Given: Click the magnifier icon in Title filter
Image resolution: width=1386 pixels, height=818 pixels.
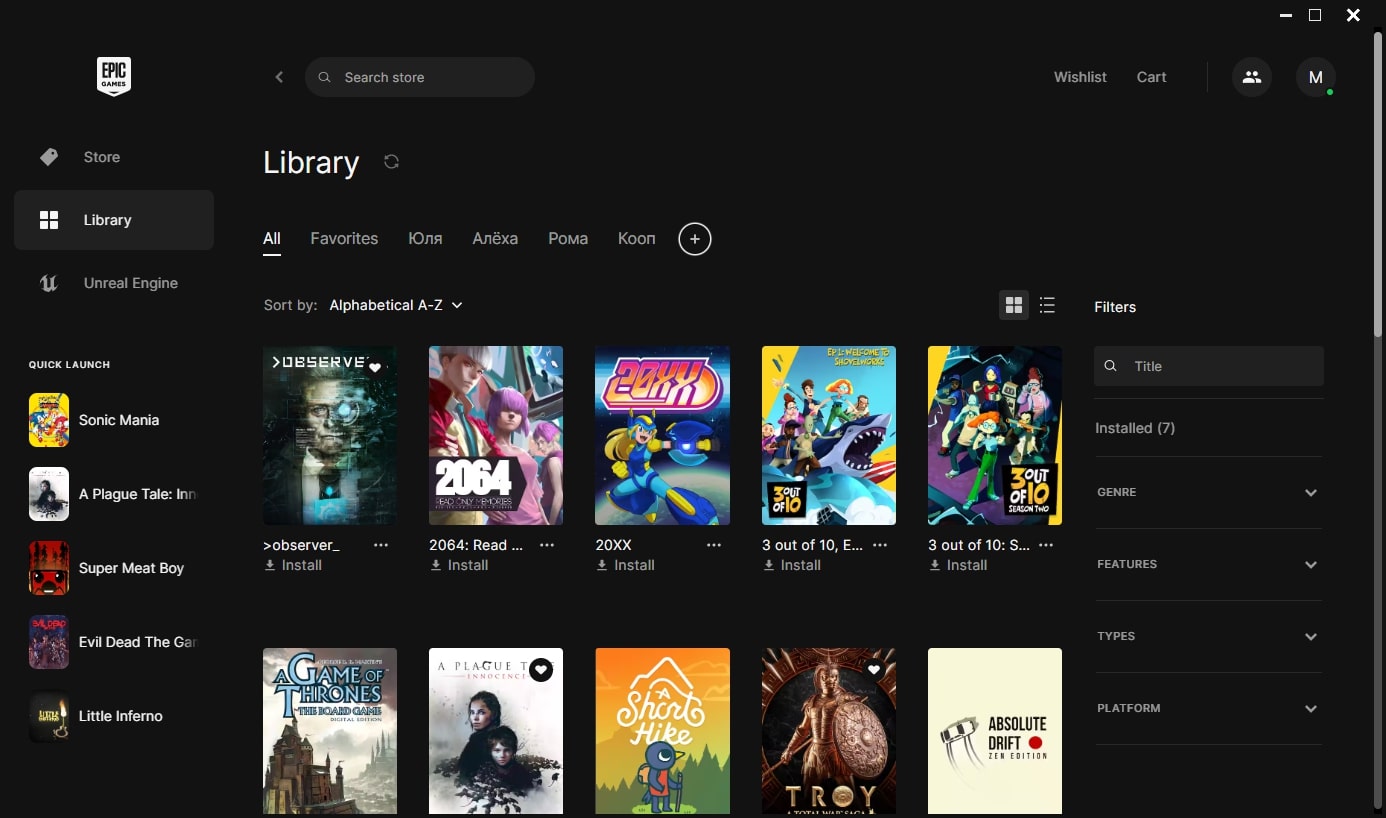Looking at the screenshot, I should tap(1110, 366).
